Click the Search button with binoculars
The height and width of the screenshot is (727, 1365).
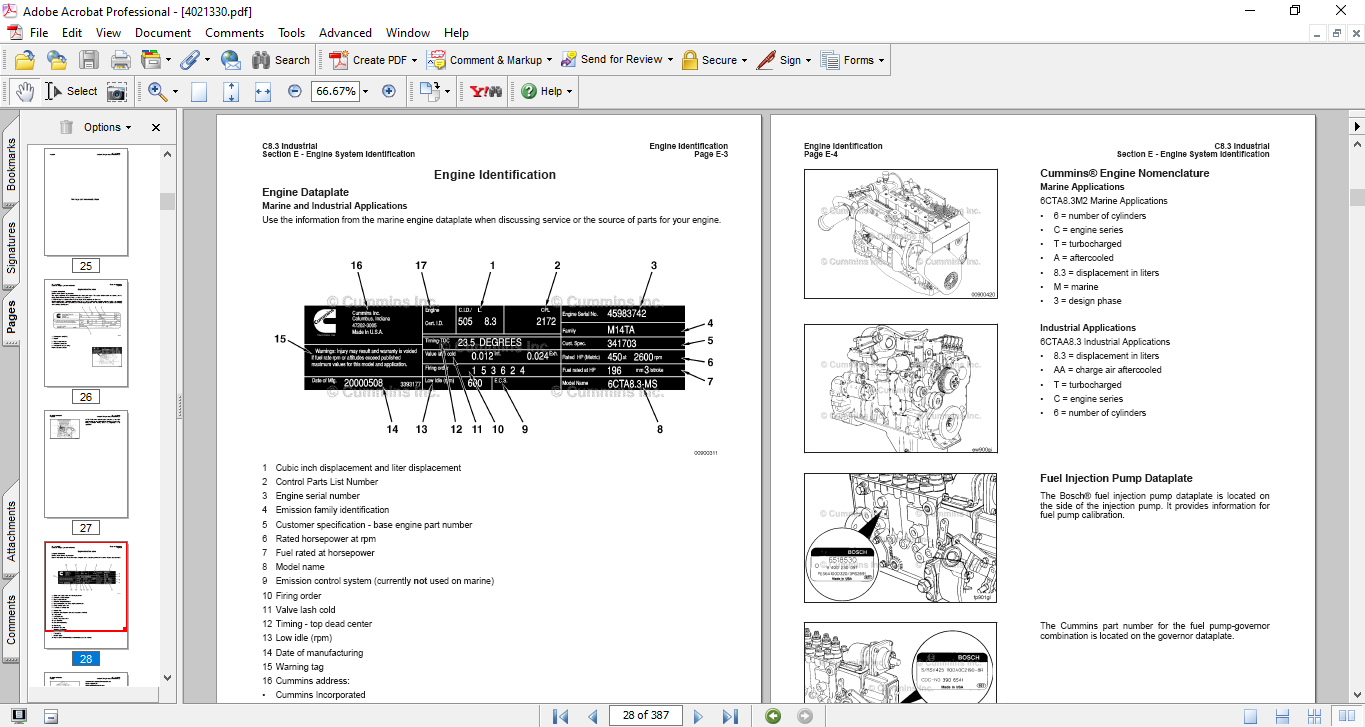click(281, 60)
